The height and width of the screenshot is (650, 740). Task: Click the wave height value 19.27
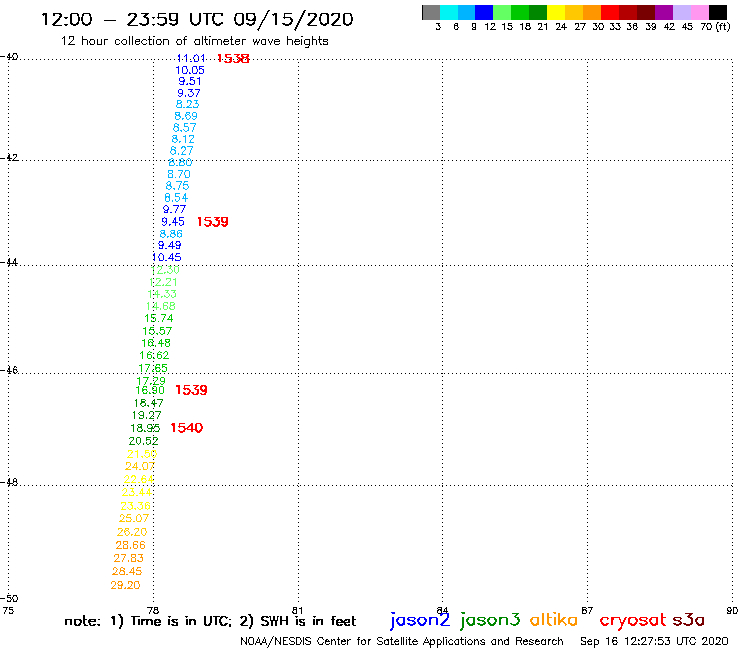pos(146,415)
